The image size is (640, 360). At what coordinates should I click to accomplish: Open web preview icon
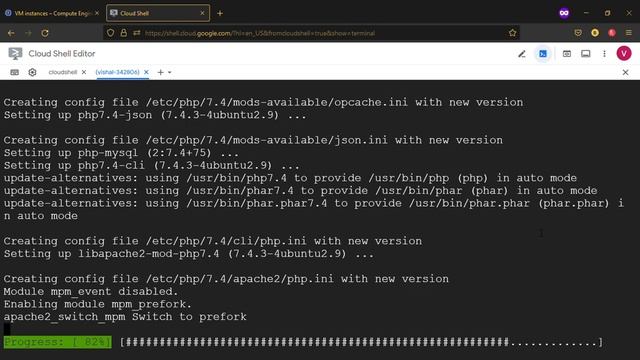point(567,54)
